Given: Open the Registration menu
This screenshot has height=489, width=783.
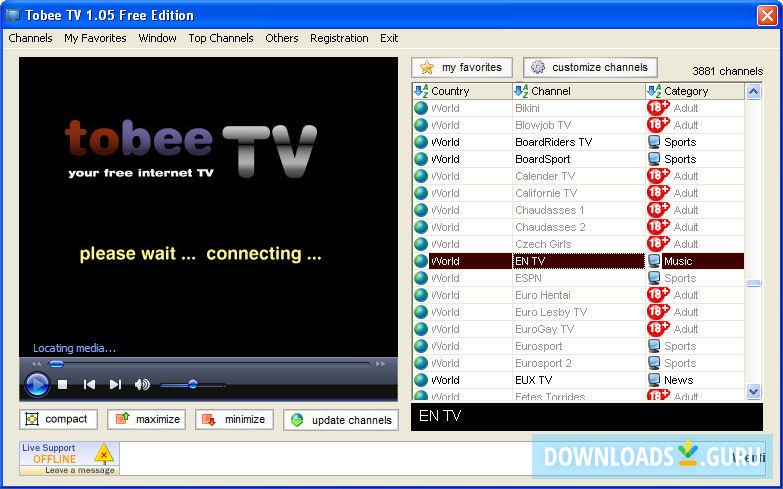Looking at the screenshot, I should pos(339,38).
